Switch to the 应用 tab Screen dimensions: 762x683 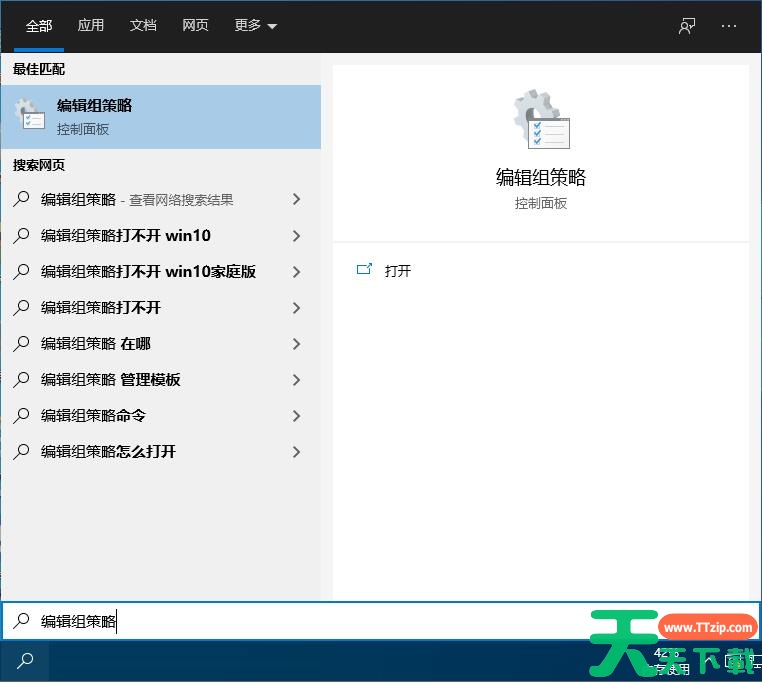[x=91, y=26]
